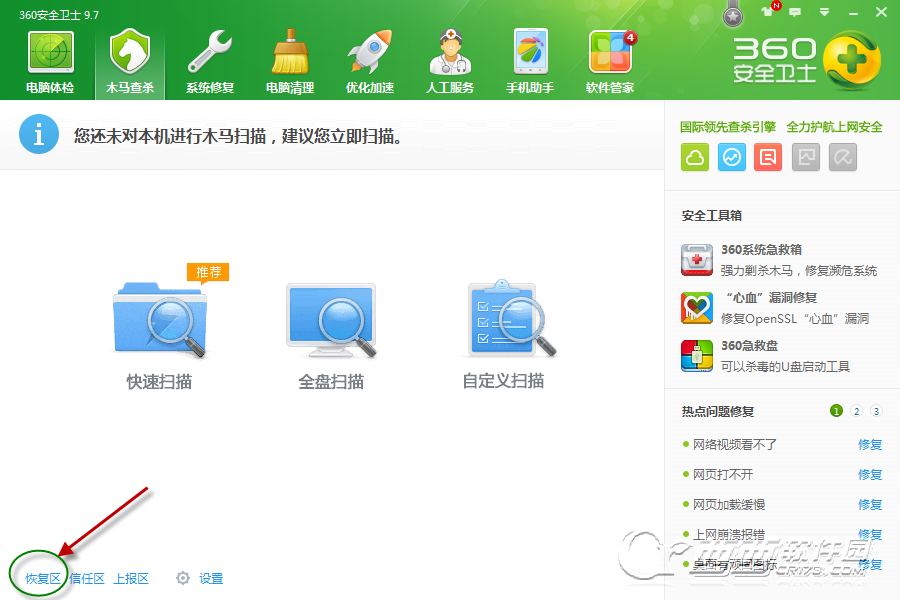This screenshot has height=600, width=900.
Task: Open the 系统修复 system repair wrench
Action: (x=210, y=62)
